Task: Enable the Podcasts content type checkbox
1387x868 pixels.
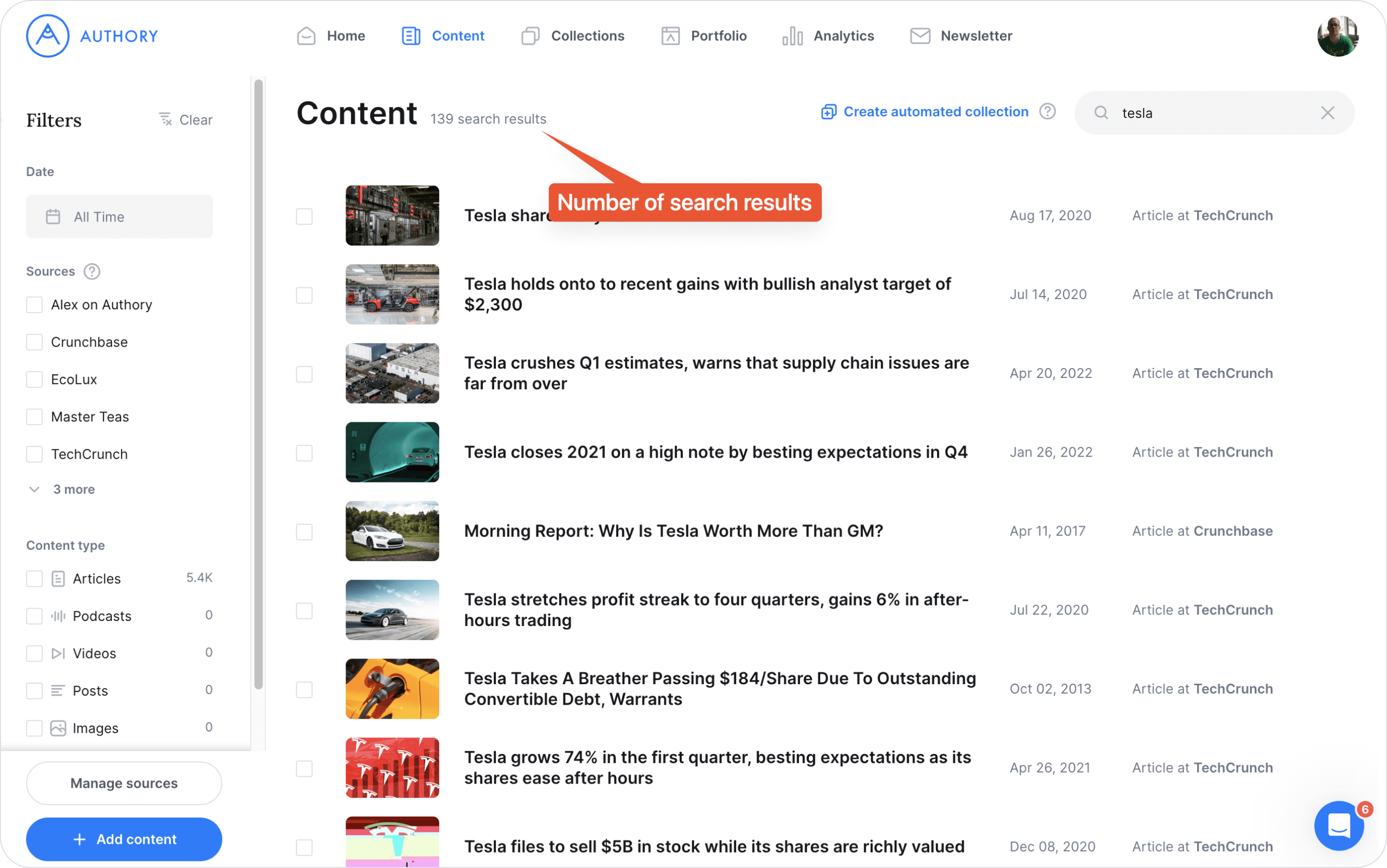Action: click(x=34, y=616)
